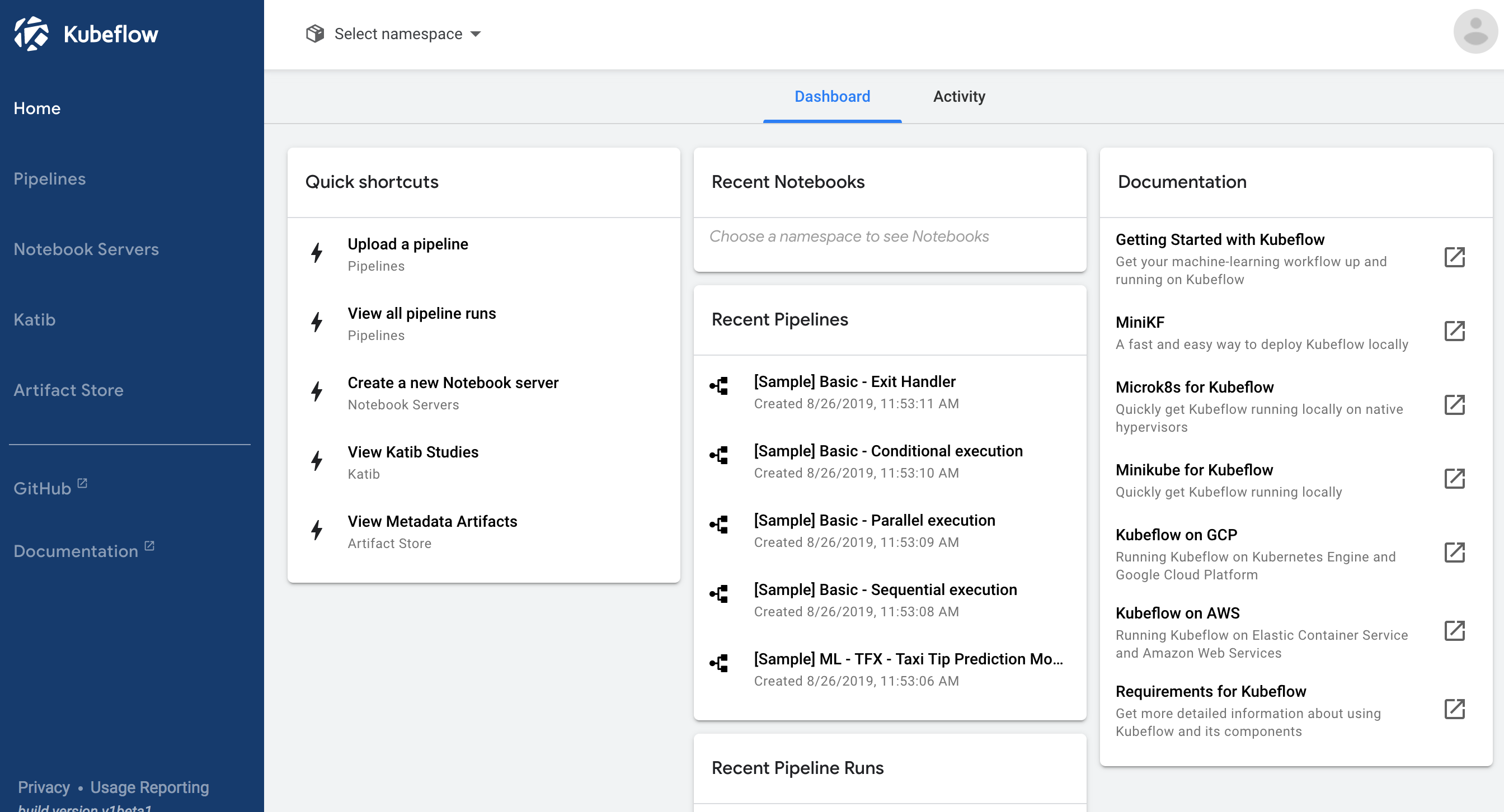This screenshot has width=1504, height=812.
Task: Click lightning icon beside Upload a pipeline
Action: pos(317,253)
